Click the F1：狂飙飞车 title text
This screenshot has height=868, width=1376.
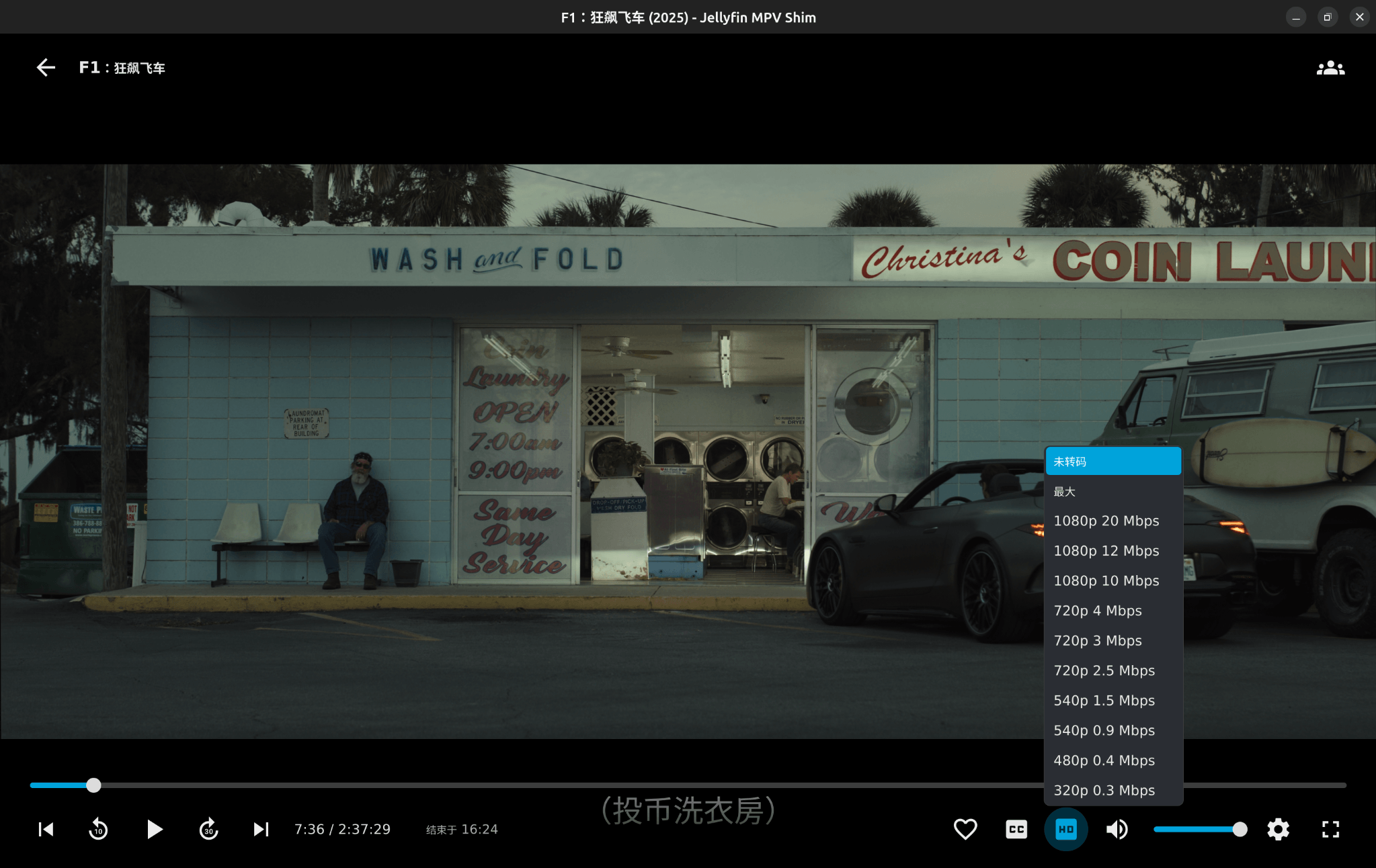(122, 68)
